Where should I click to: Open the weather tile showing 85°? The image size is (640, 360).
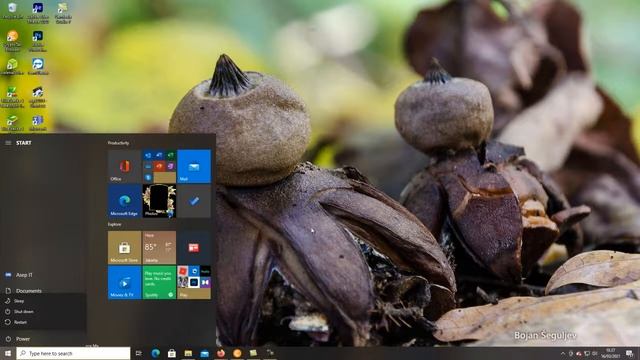(x=159, y=247)
